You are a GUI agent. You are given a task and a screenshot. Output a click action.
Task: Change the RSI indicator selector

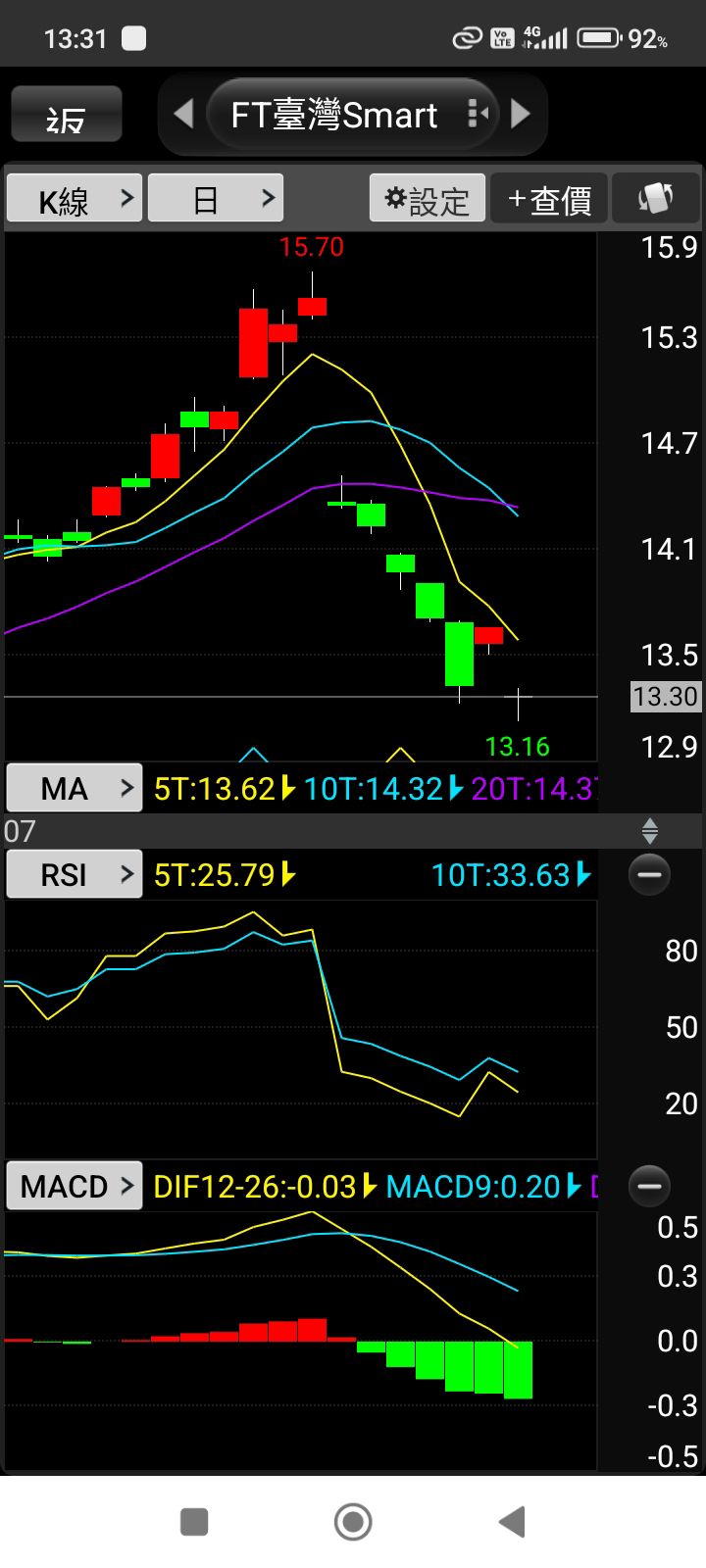coord(76,874)
